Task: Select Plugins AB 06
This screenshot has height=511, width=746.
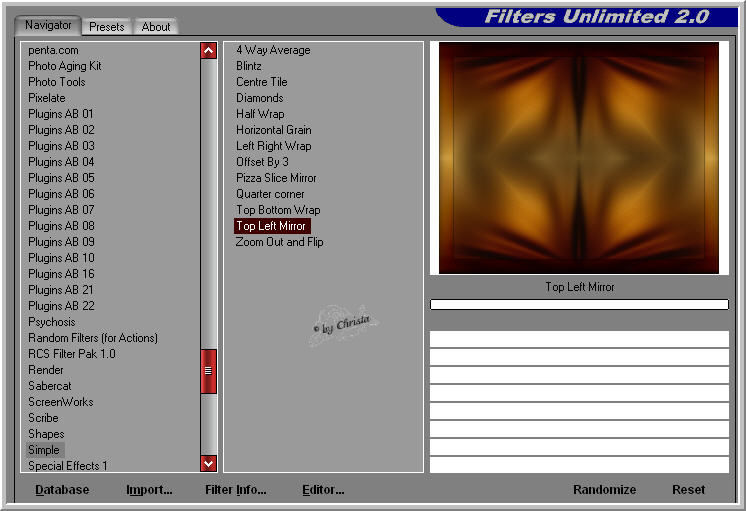Action: (61, 194)
